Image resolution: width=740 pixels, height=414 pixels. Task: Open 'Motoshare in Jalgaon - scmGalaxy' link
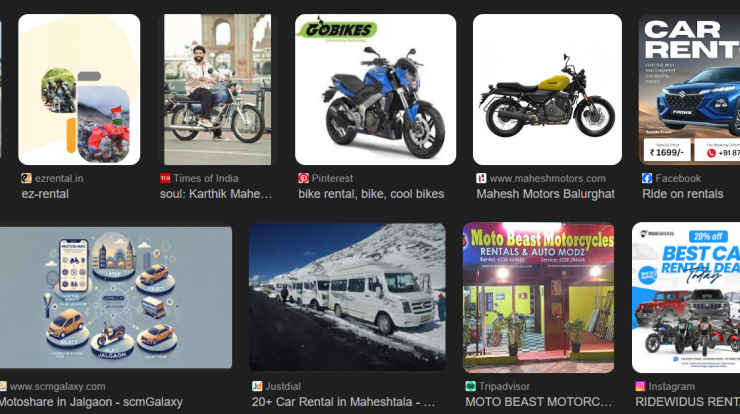pyautogui.click(x=91, y=402)
